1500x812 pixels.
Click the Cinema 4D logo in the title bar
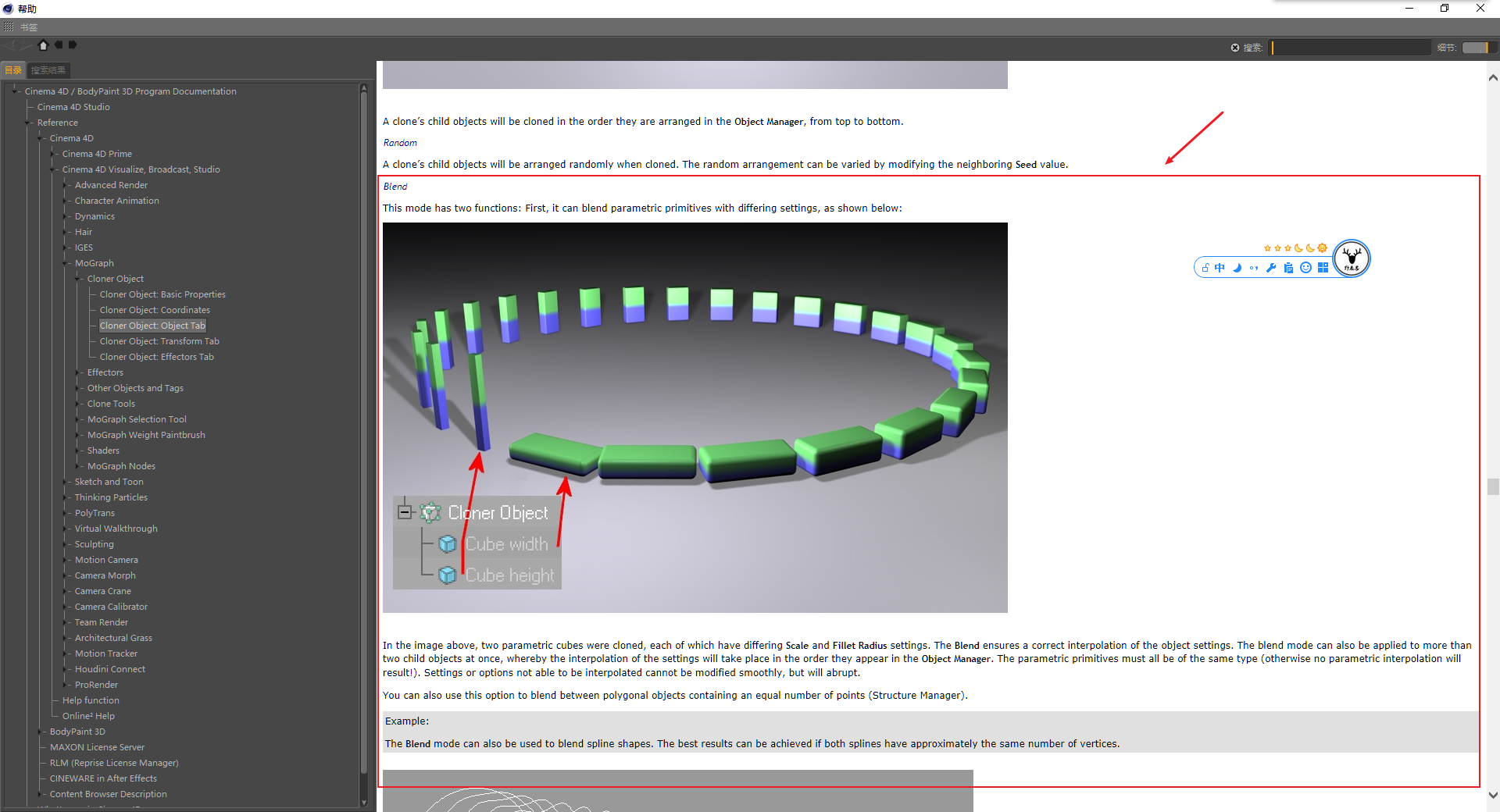[8, 9]
